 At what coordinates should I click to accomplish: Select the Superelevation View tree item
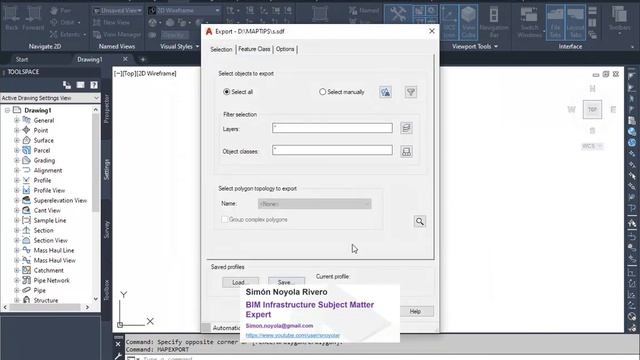pyautogui.click(x=60, y=200)
